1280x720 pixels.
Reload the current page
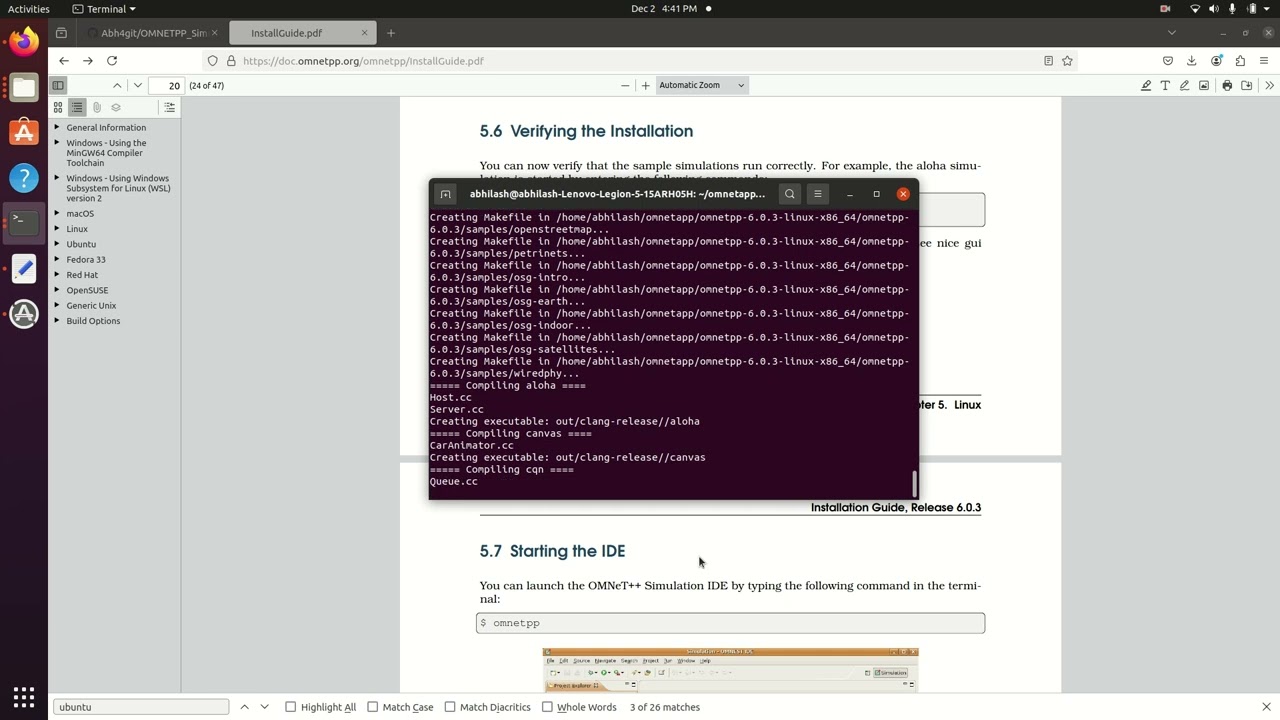112,61
